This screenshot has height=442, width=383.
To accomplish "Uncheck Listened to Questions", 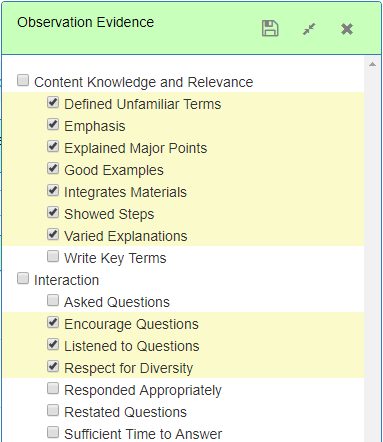I will coord(53,344).
